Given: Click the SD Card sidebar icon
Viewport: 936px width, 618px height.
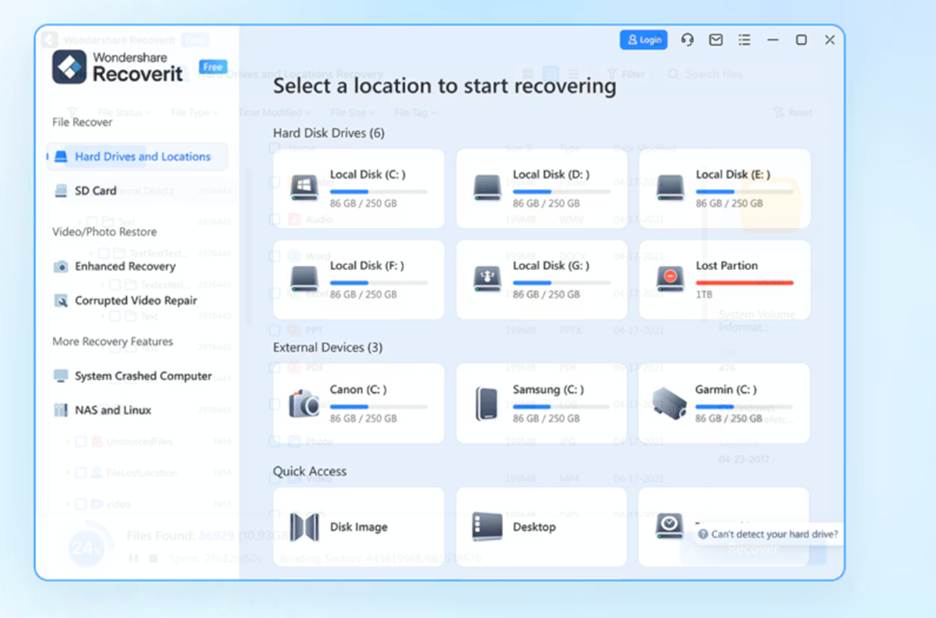Looking at the screenshot, I should click(x=61, y=191).
